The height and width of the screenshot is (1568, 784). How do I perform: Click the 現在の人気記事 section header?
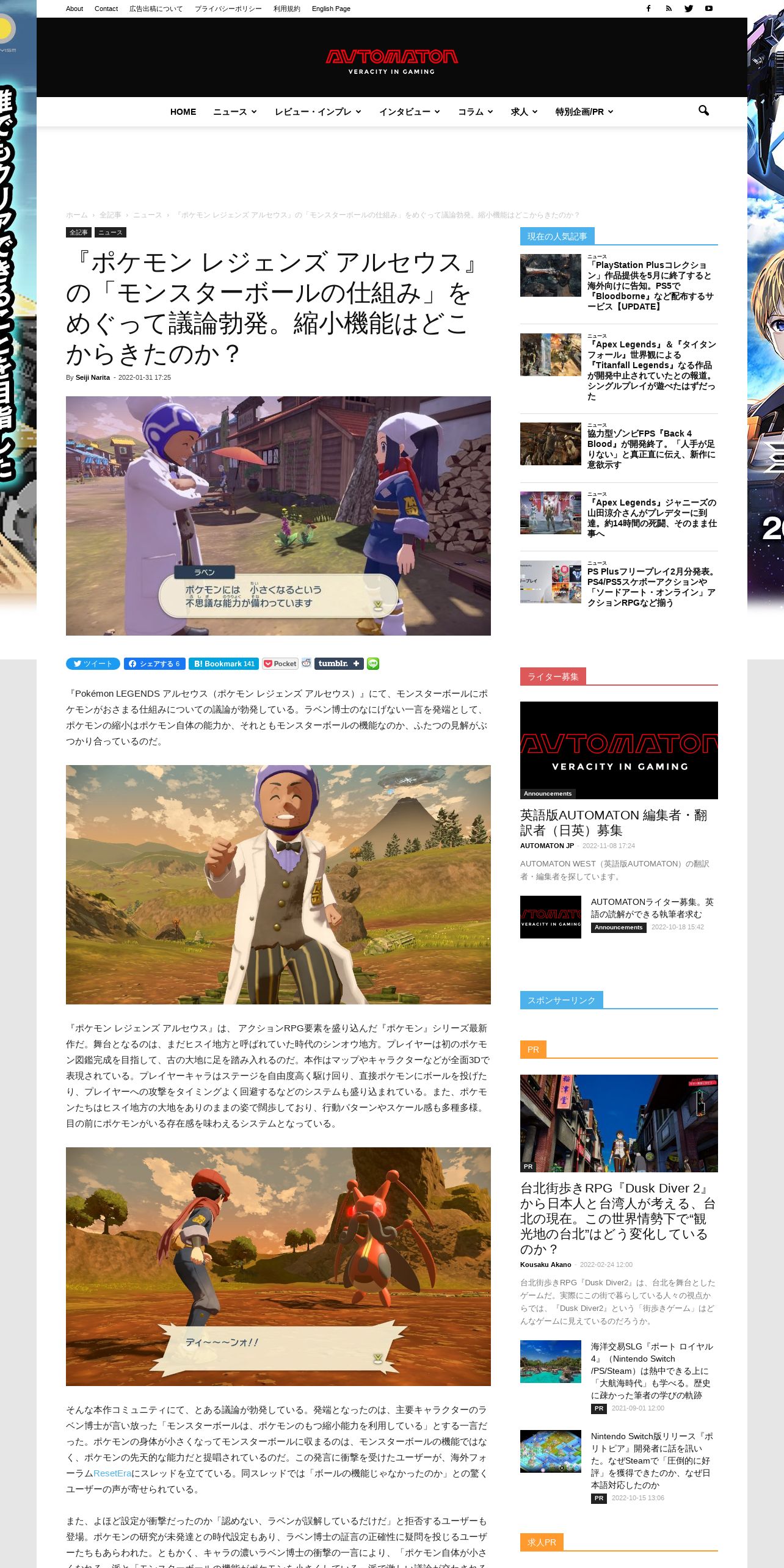(x=557, y=236)
